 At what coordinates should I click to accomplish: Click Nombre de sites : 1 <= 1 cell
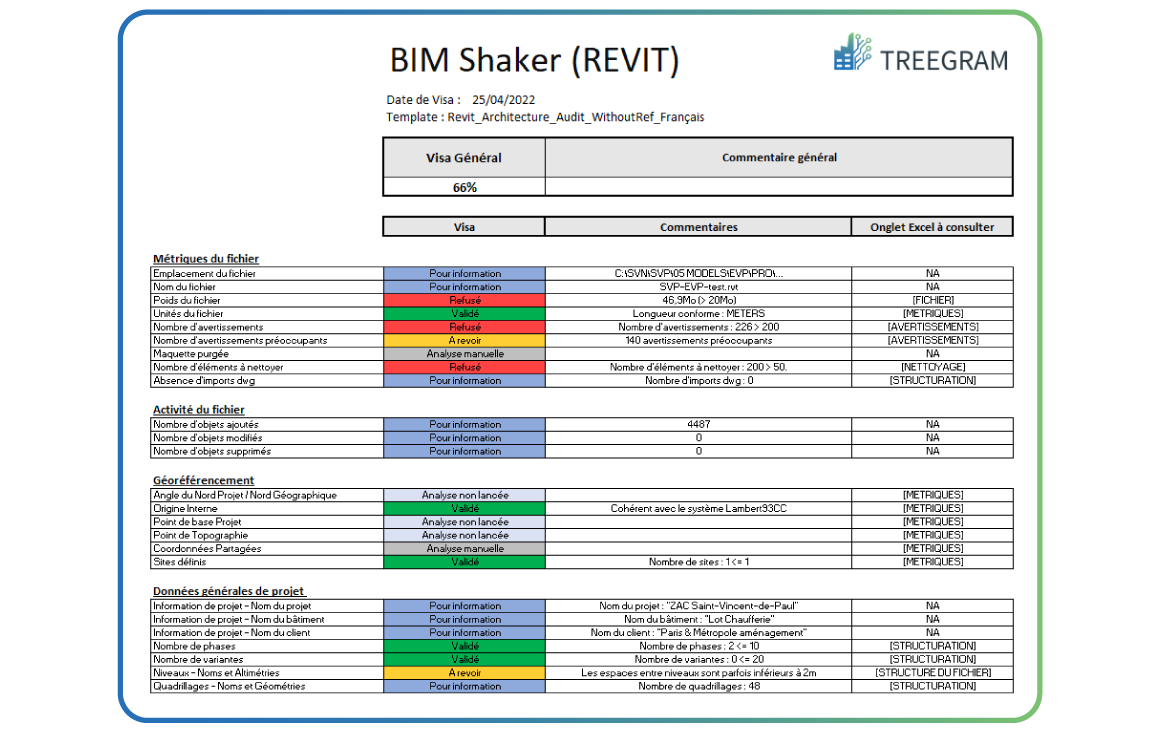click(699, 562)
